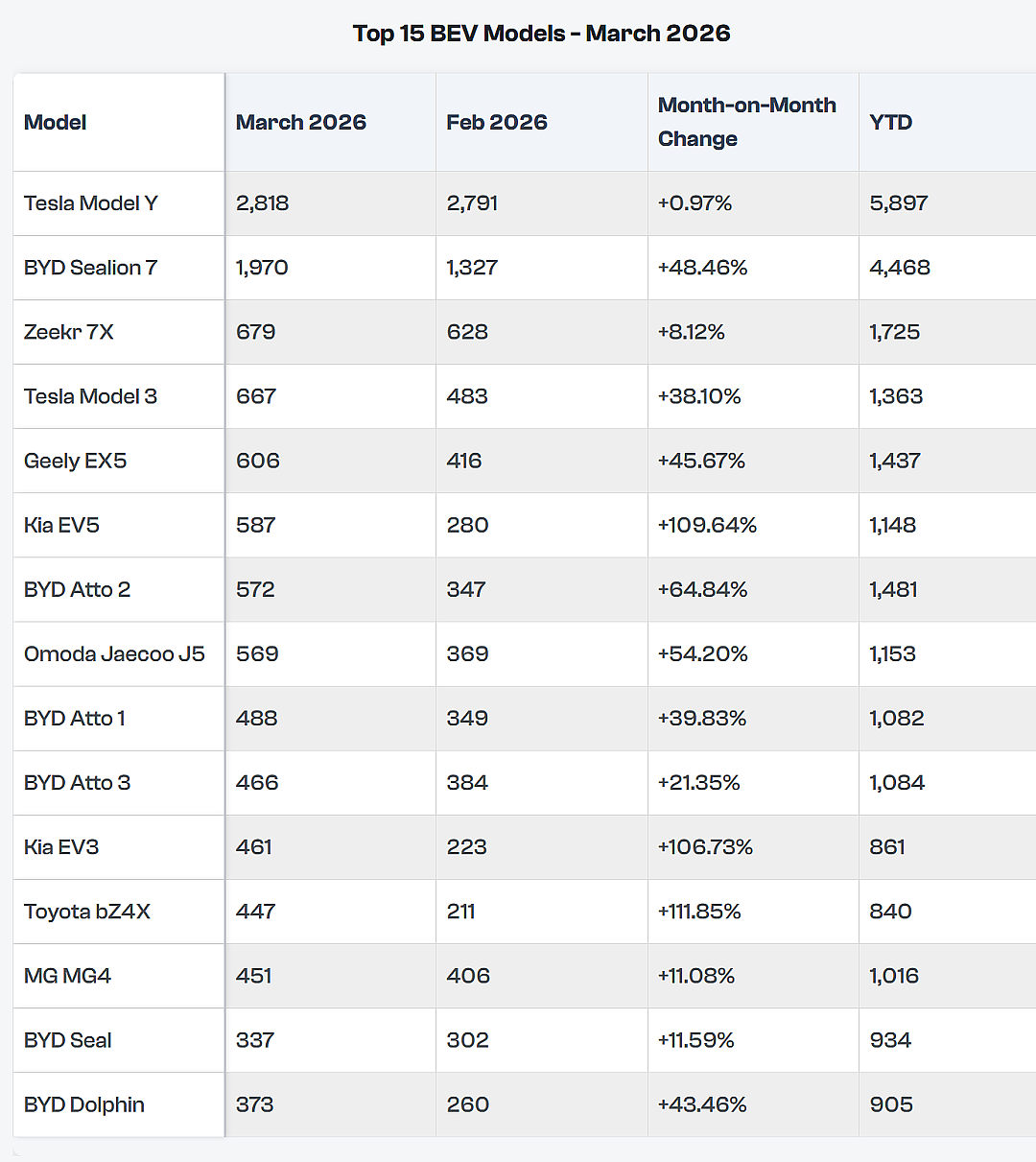Click the Kia EV5 +109.64% change cell

[x=753, y=525]
